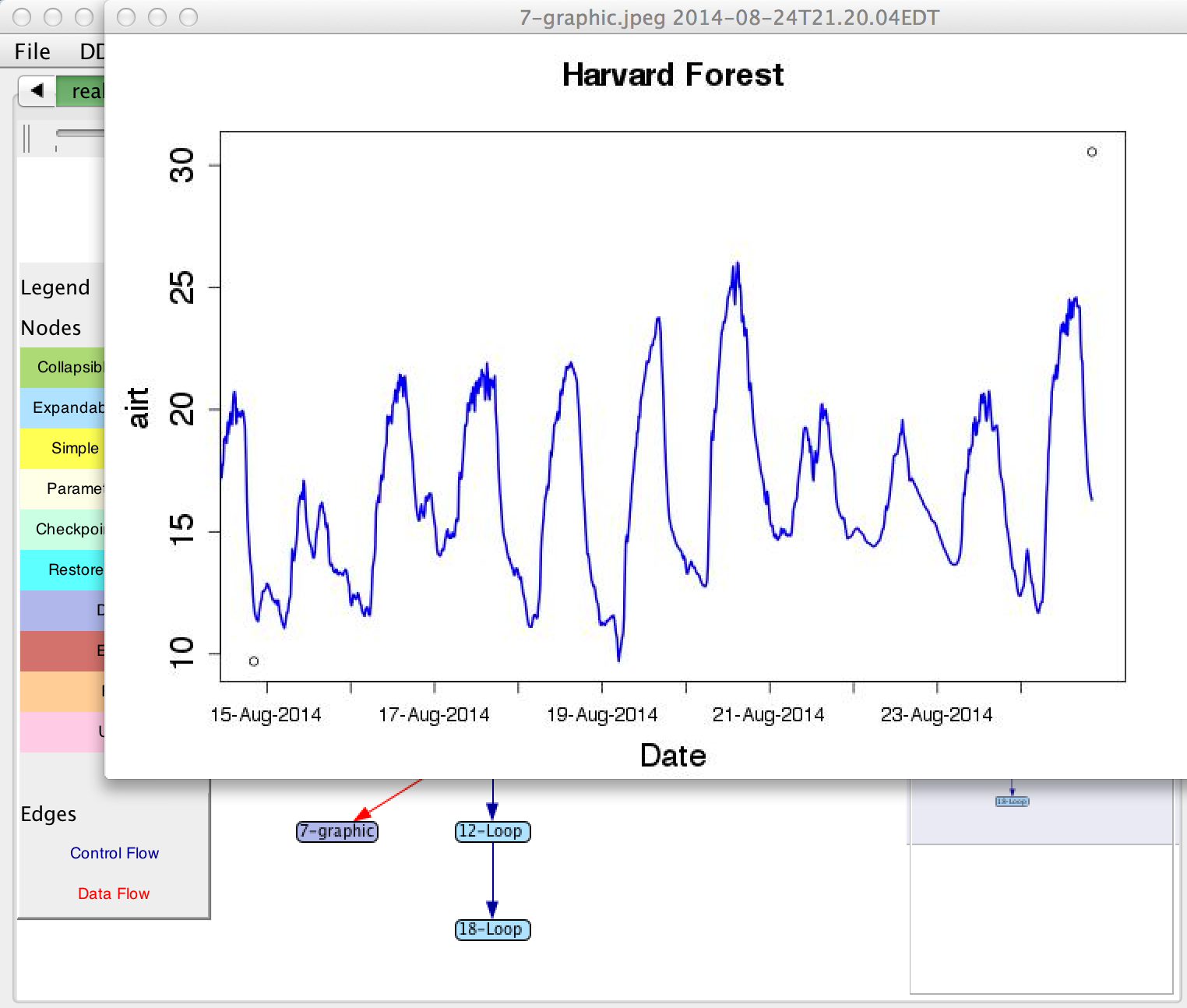Click the 19-Aug-2014 axis label
Image resolution: width=1187 pixels, height=1008 pixels.
[x=602, y=714]
